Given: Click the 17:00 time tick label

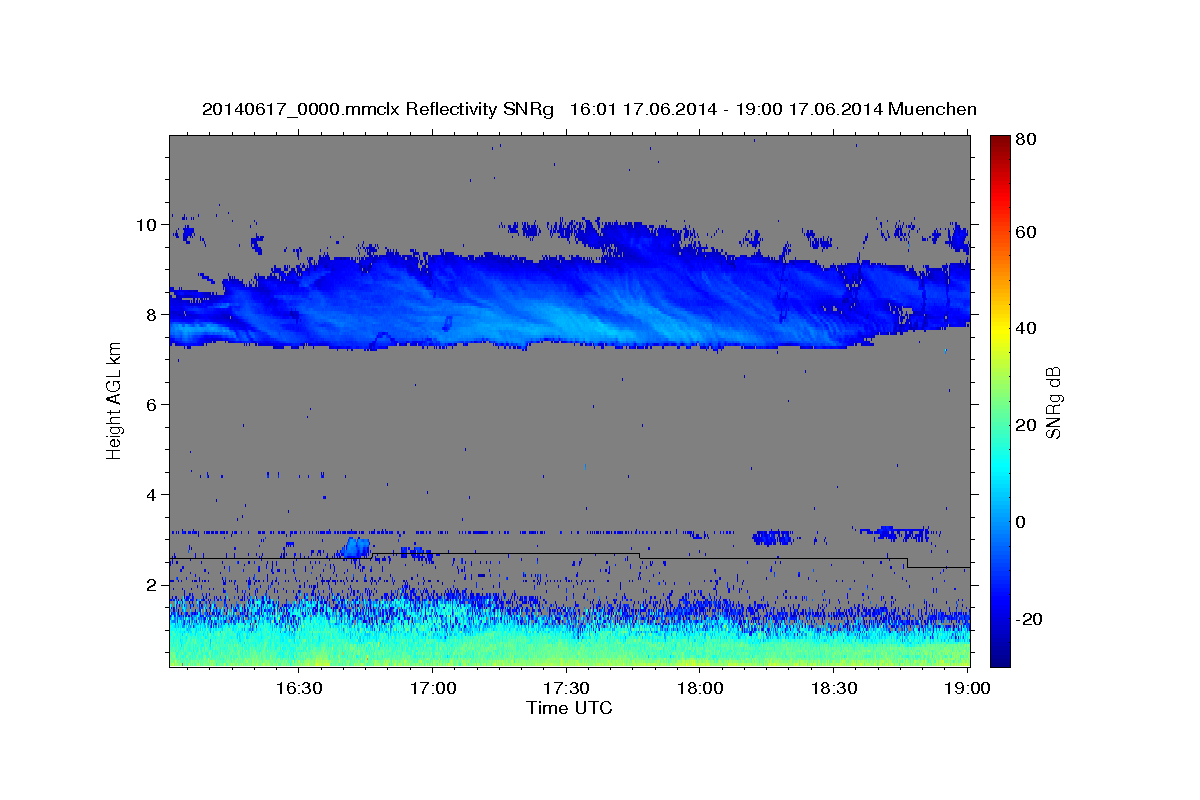Looking at the screenshot, I should [432, 688].
